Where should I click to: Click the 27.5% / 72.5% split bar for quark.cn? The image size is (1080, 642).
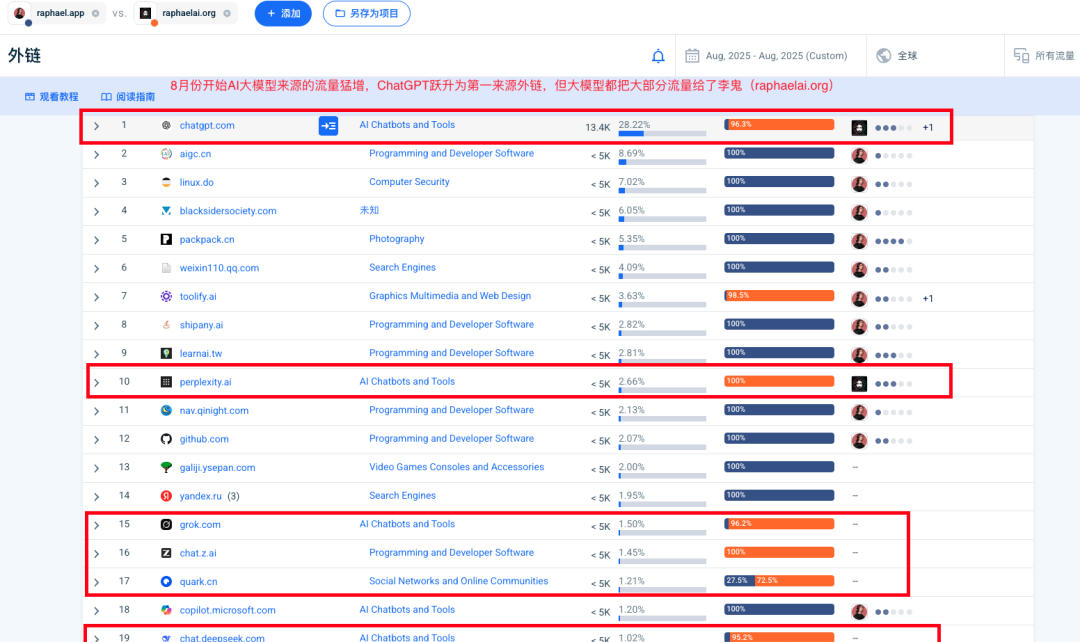point(779,581)
